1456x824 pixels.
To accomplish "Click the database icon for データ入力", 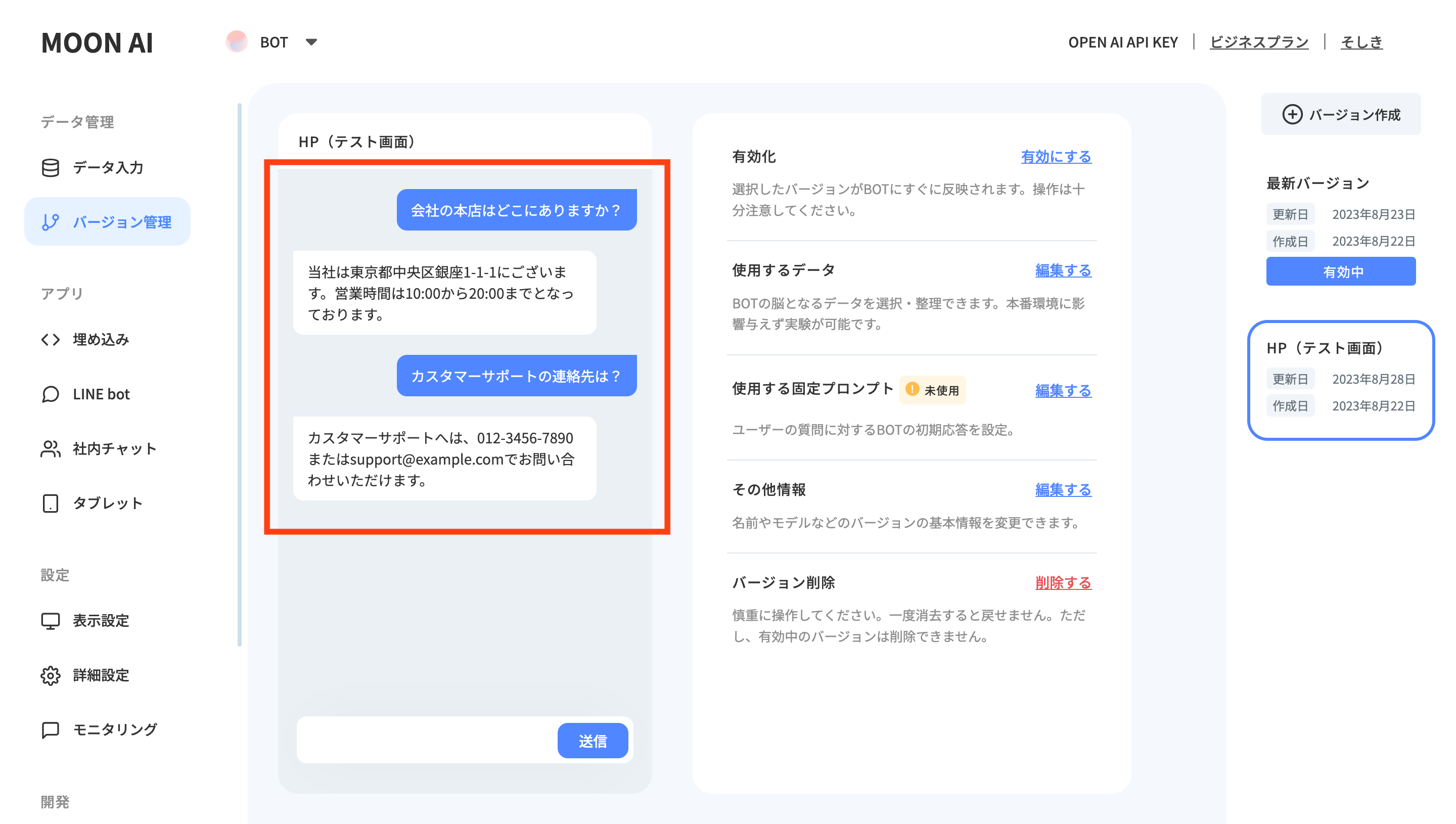I will point(51,167).
